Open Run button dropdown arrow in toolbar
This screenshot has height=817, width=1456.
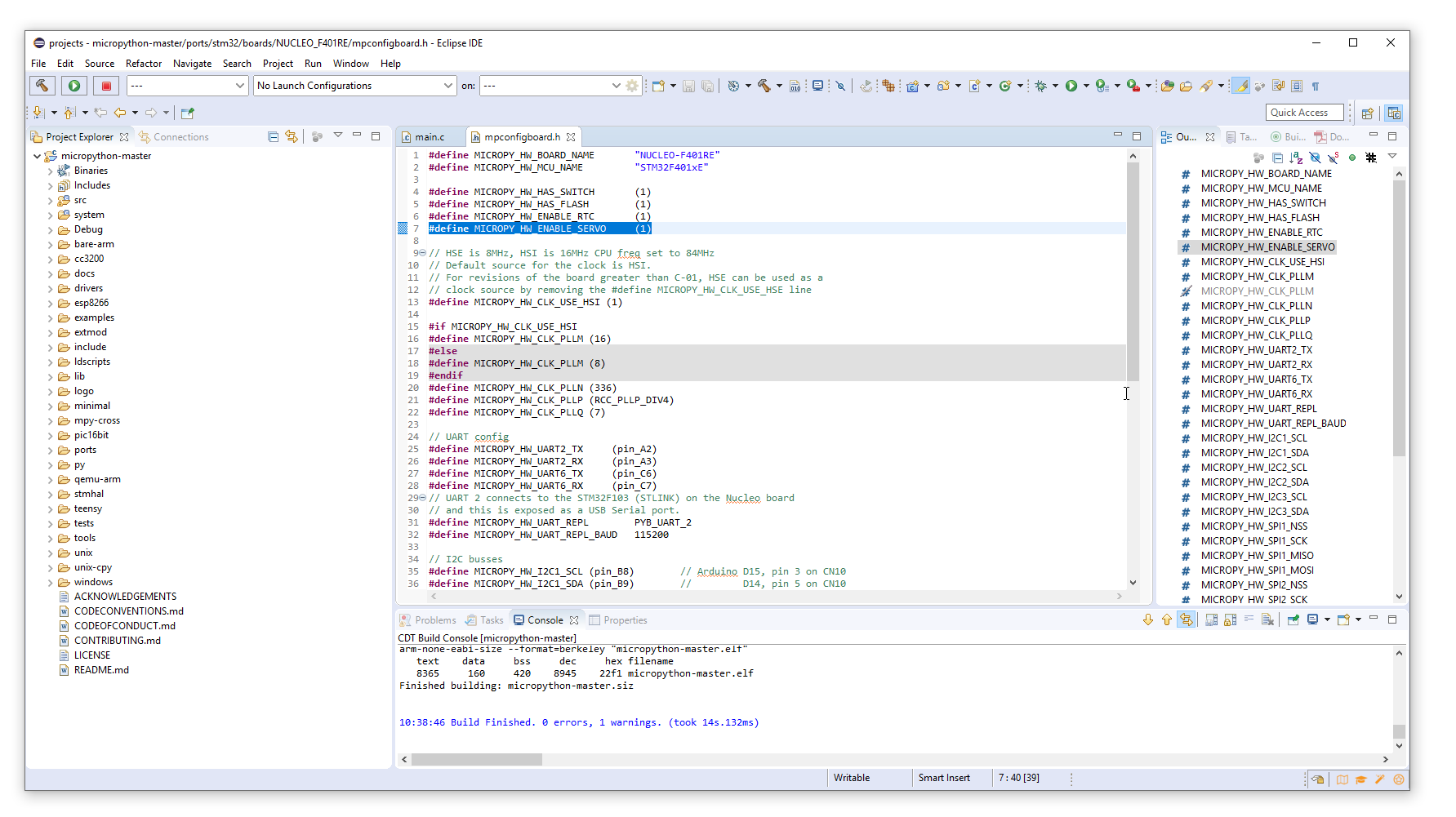(x=1086, y=86)
